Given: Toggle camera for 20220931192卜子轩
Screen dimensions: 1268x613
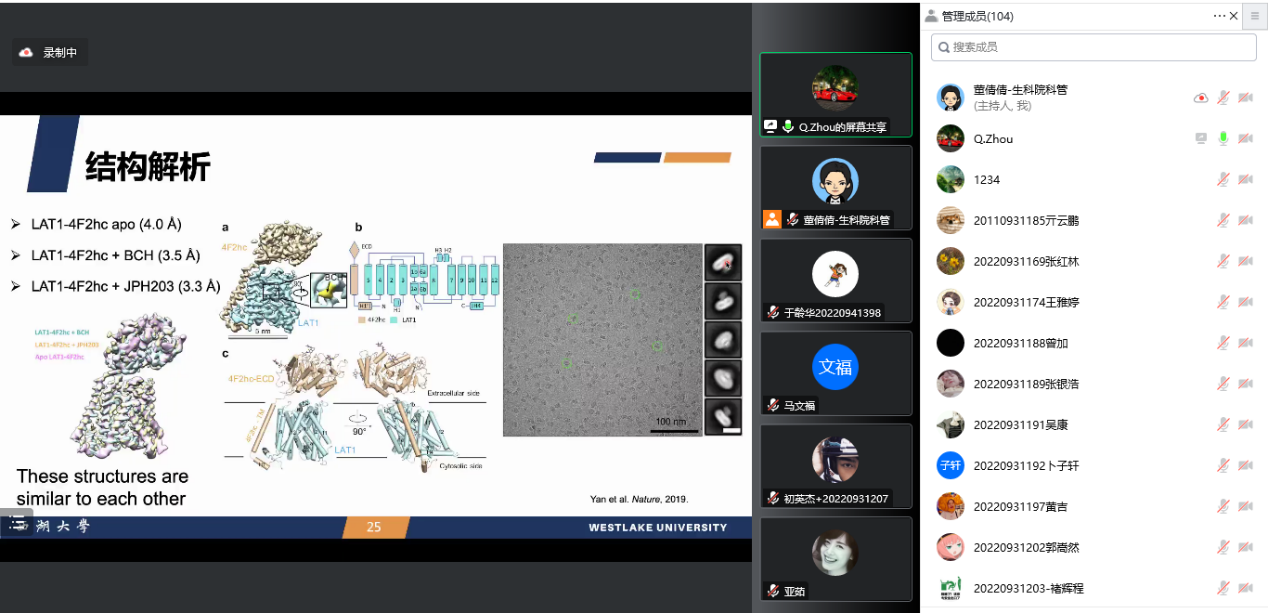Looking at the screenshot, I should point(1245,465).
